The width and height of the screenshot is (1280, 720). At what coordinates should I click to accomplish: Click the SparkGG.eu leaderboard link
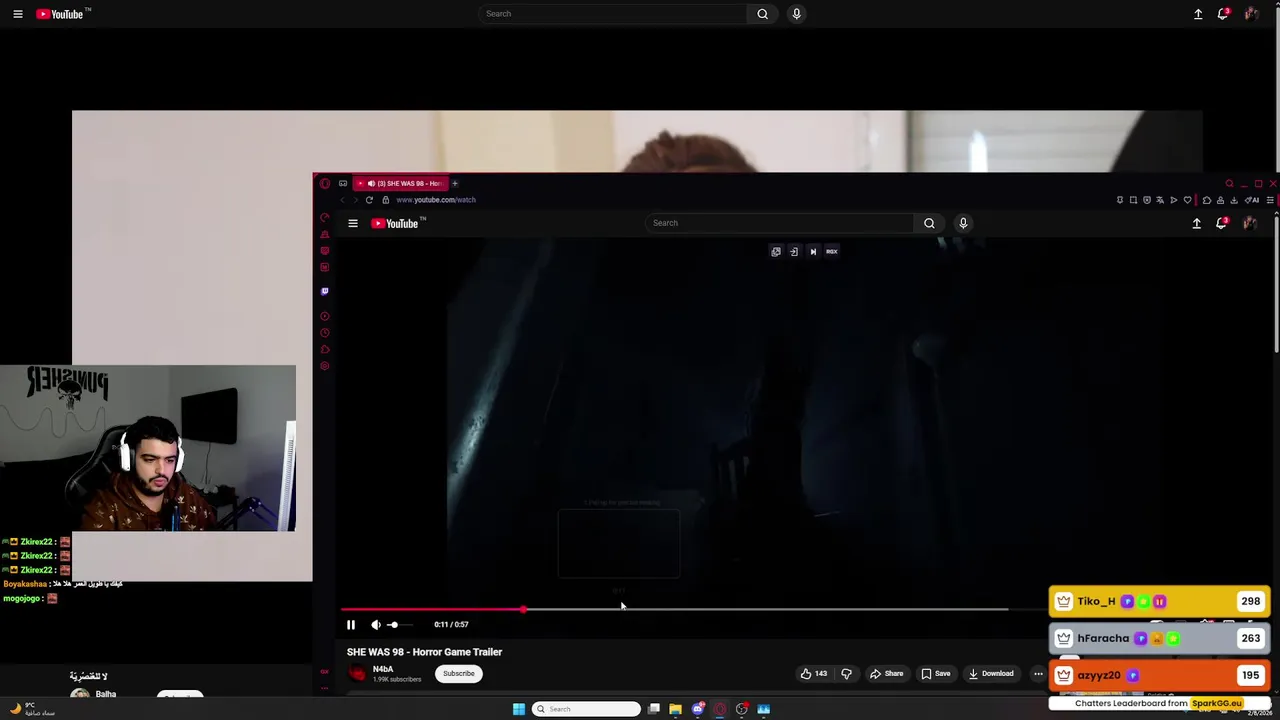click(1217, 703)
